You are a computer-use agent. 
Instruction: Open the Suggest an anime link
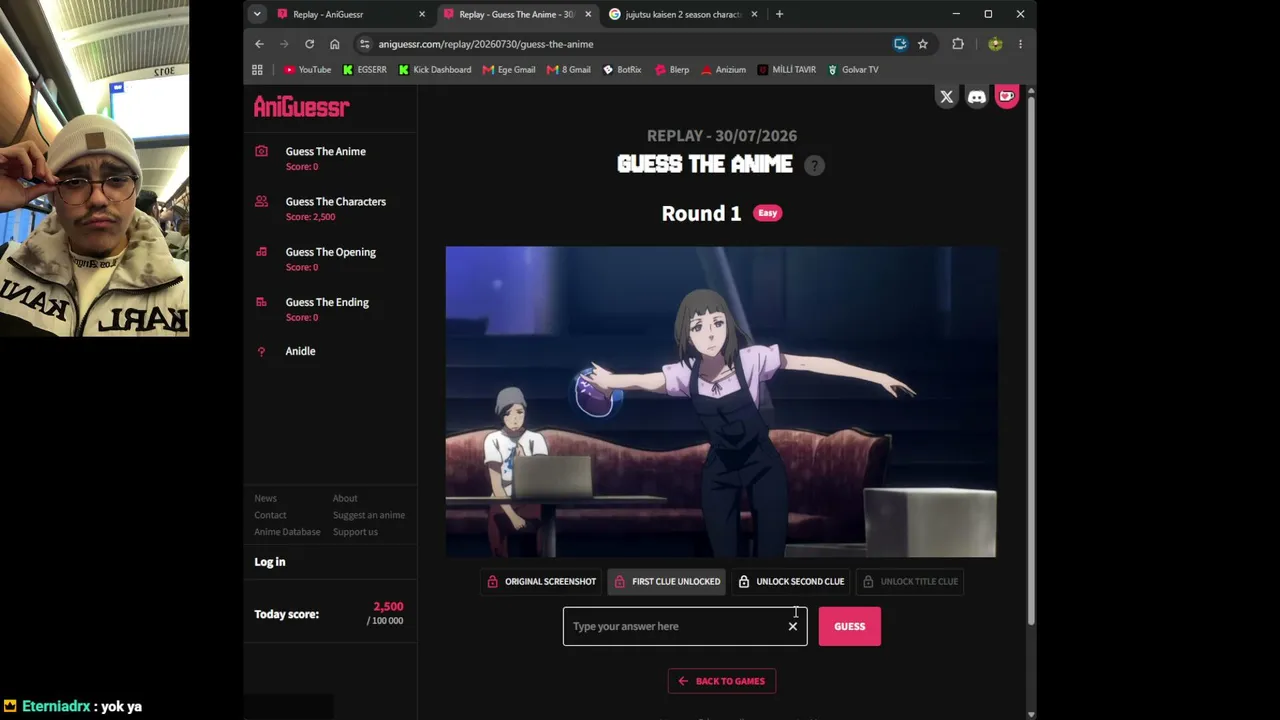369,515
